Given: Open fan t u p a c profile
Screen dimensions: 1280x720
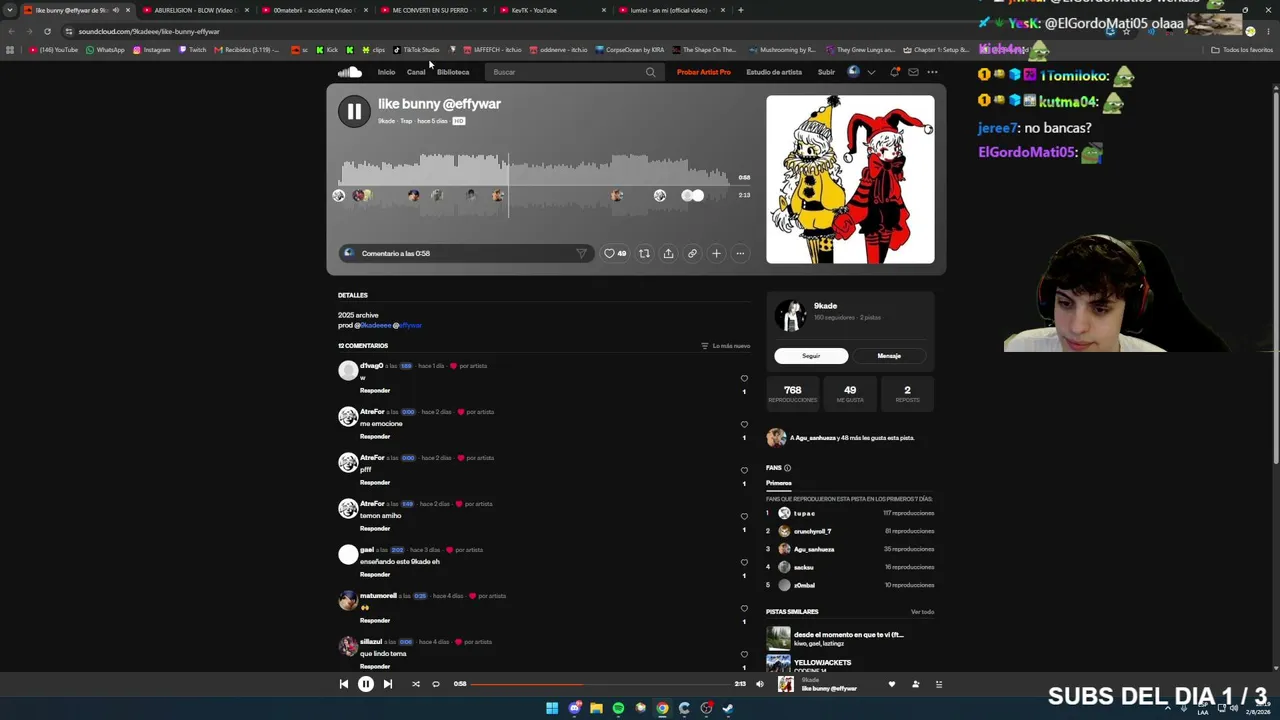Looking at the screenshot, I should pos(804,513).
